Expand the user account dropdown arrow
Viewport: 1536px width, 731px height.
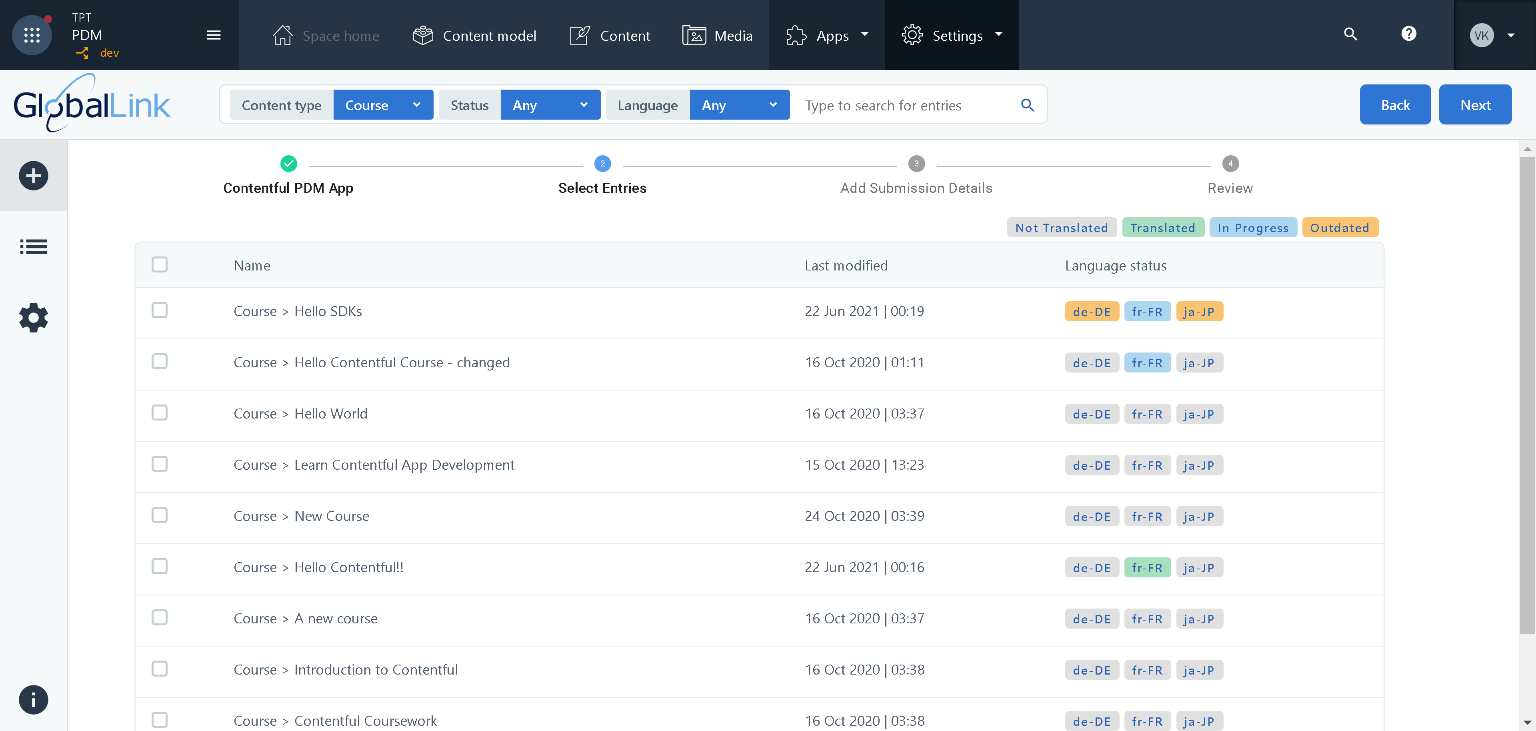1511,35
